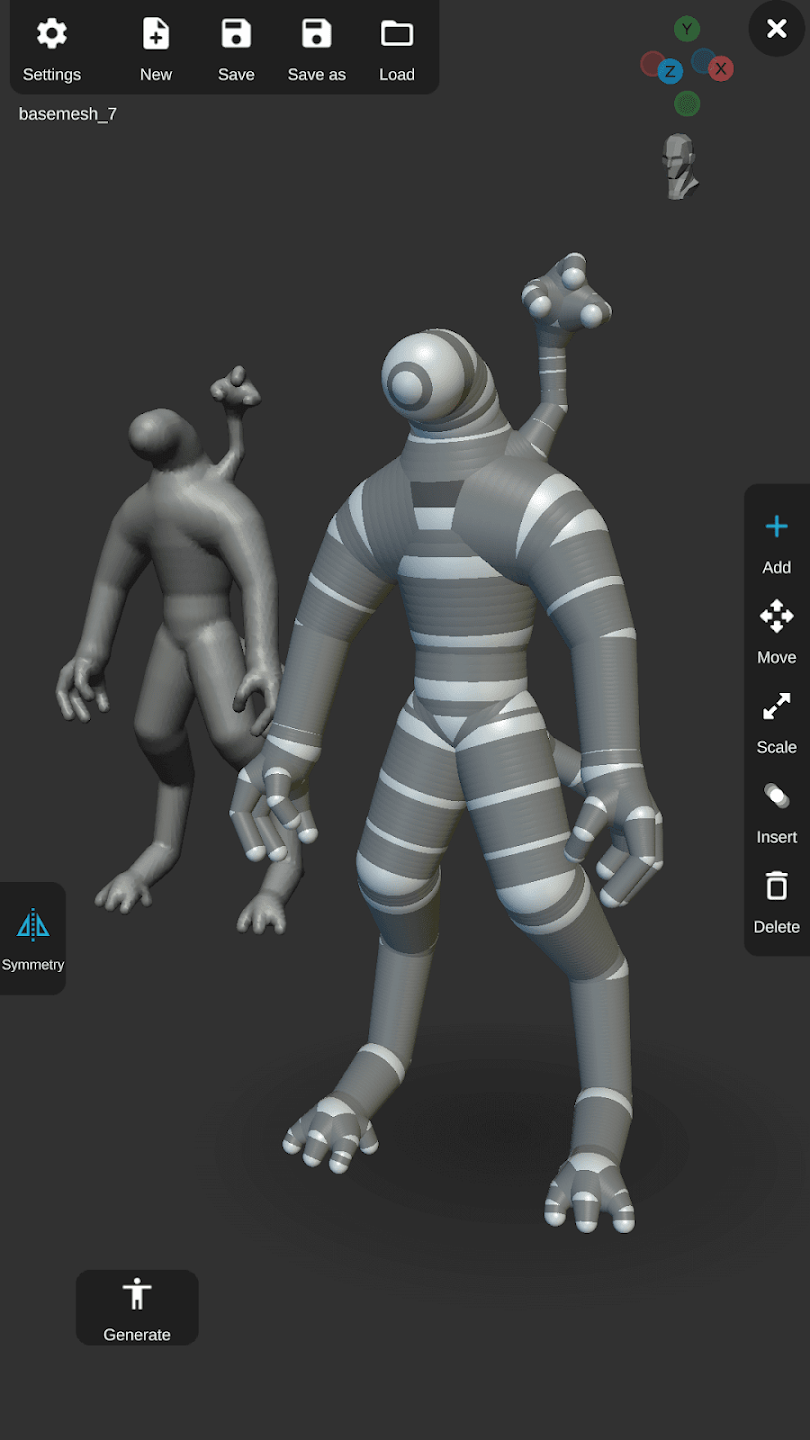Toggle Symmetry mode
This screenshot has height=1440, width=810.
point(33,938)
